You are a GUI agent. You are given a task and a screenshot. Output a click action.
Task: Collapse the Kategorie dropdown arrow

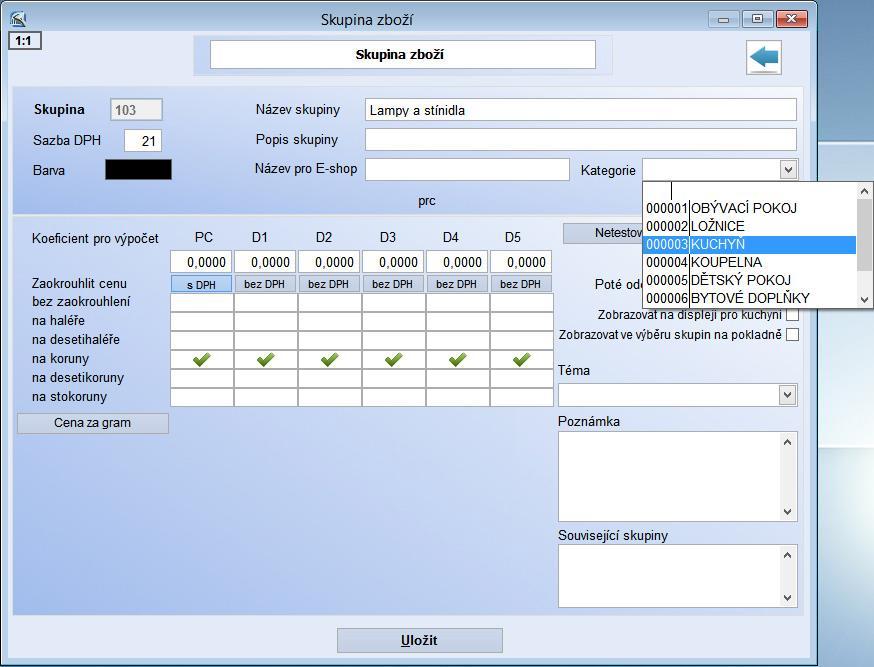[x=788, y=169]
